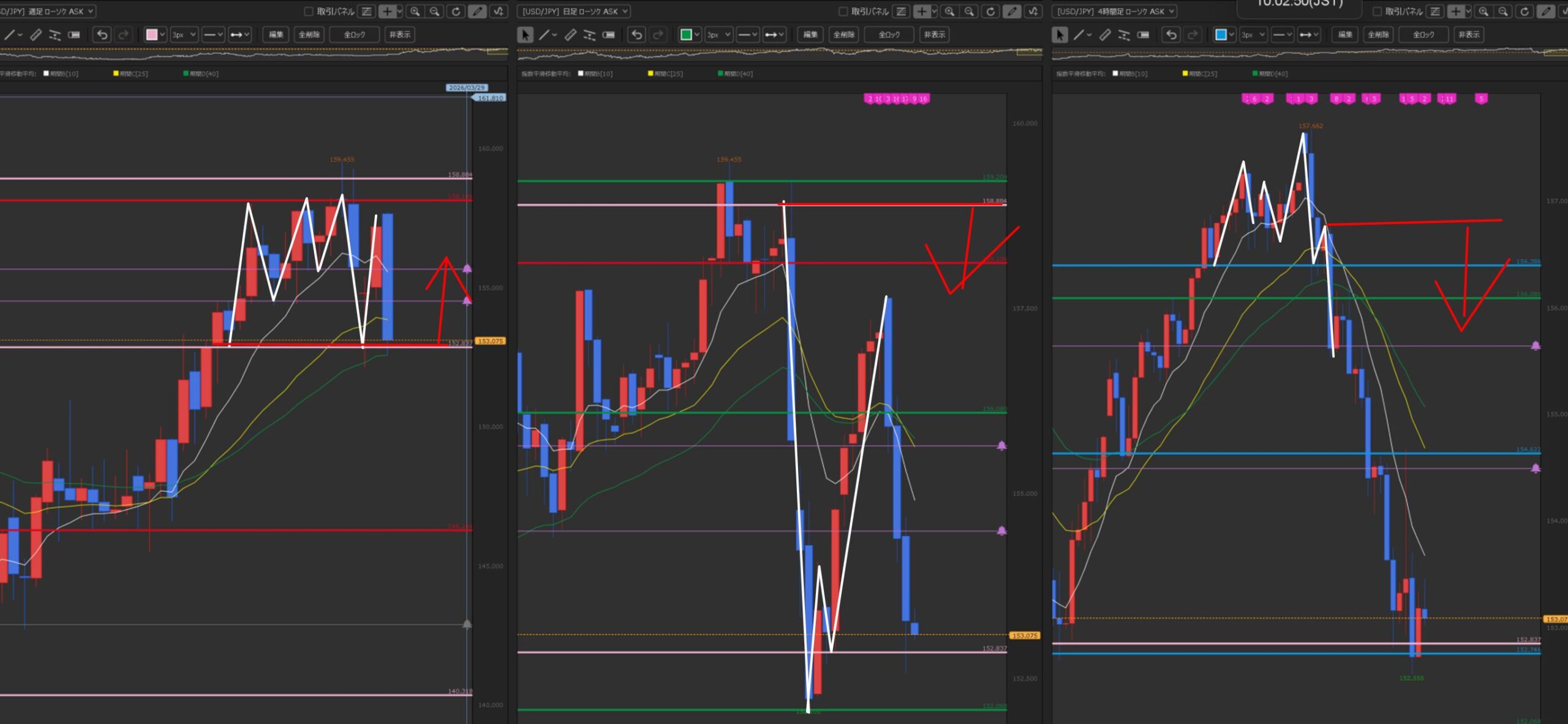1568x724 pixels.
Task: Click the green color swatch in daily toolbar
Action: [686, 35]
